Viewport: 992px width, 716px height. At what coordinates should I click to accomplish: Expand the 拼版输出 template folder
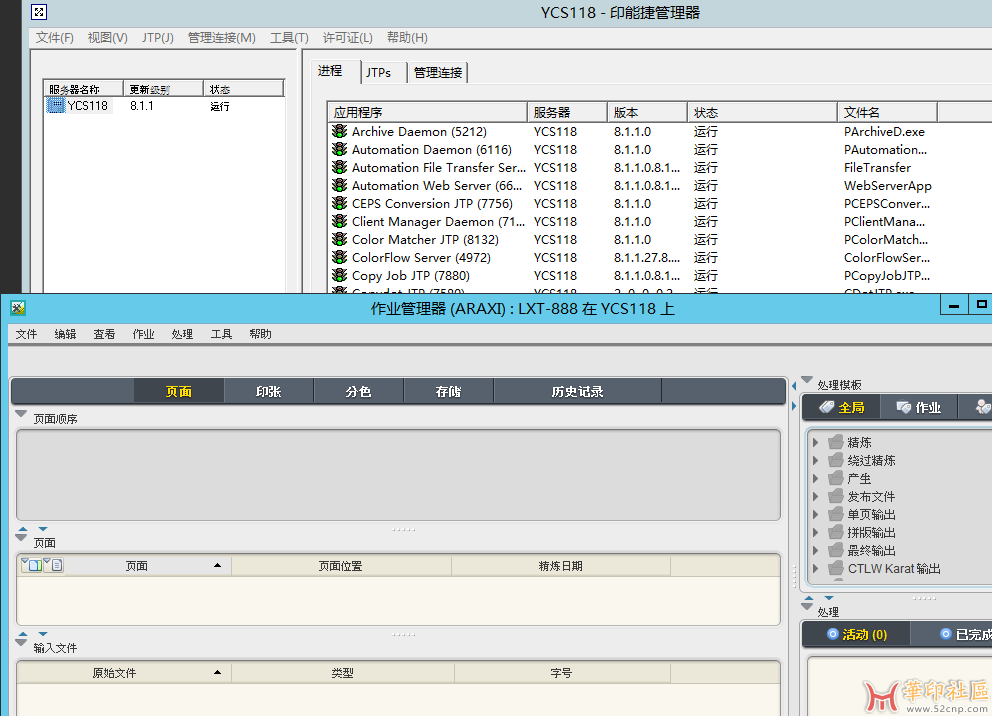click(x=815, y=532)
